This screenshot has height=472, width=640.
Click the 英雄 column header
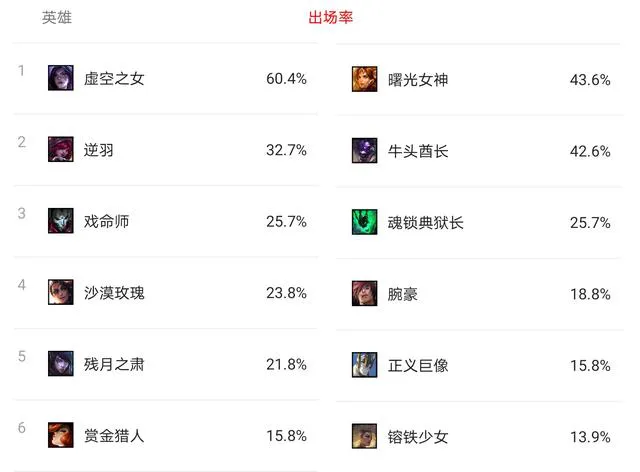click(x=57, y=18)
